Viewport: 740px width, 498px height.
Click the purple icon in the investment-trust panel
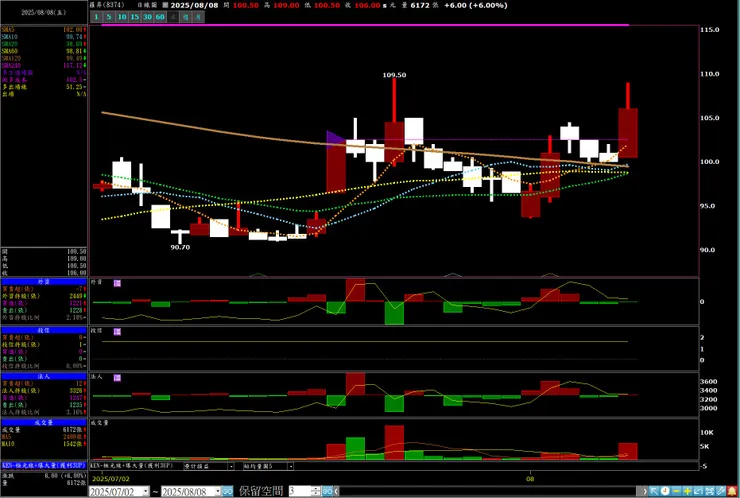[x=117, y=332]
